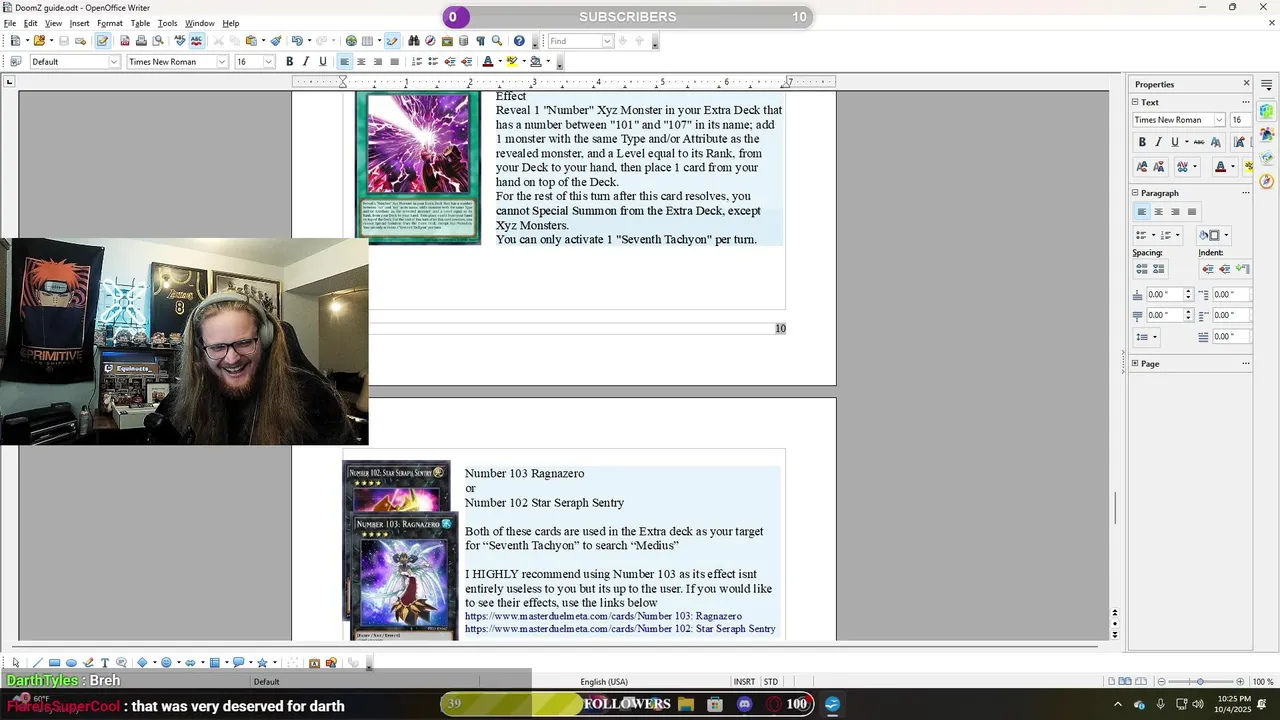The image size is (1280, 720).
Task: Click the INSRT status bar field
Action: pyautogui.click(x=745, y=682)
